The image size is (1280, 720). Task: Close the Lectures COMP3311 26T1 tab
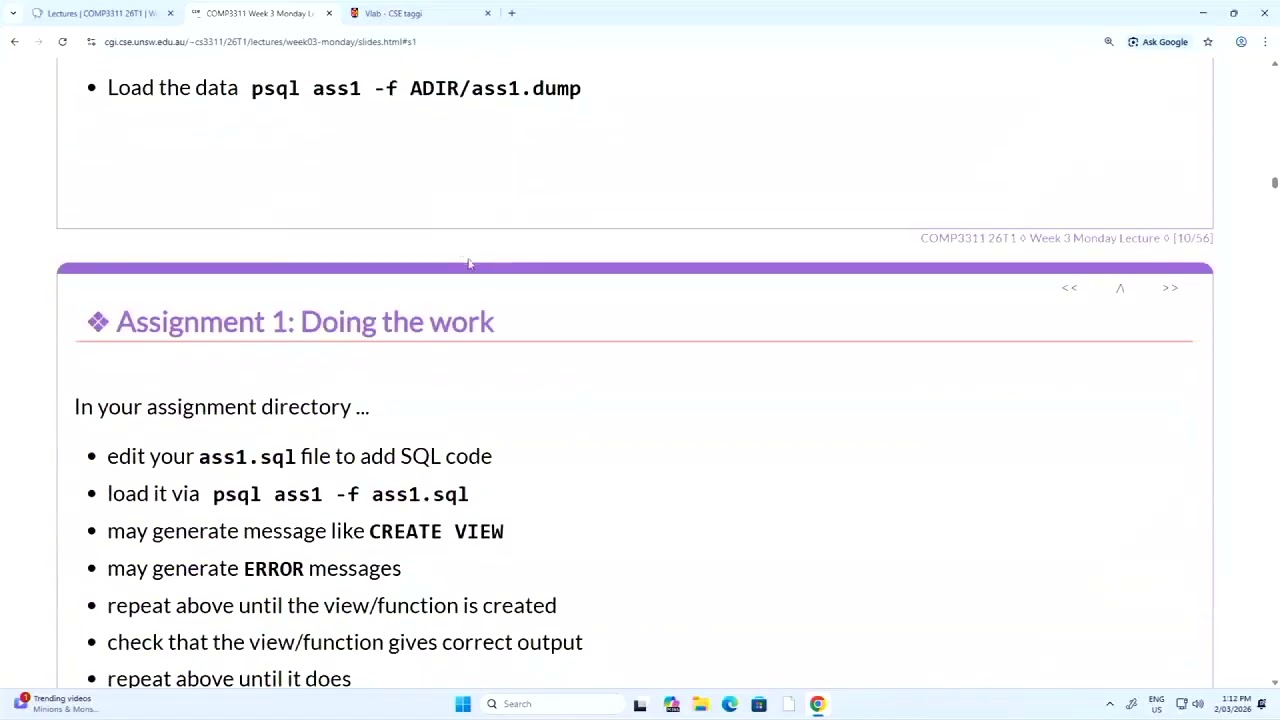click(x=170, y=13)
